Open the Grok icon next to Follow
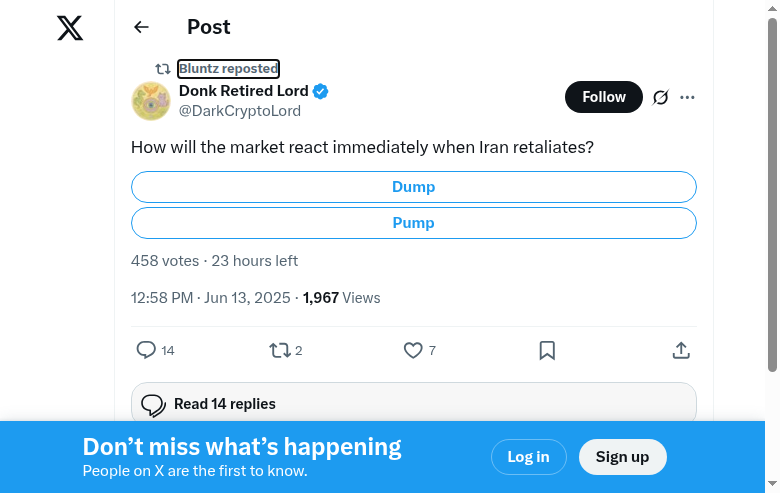 [660, 97]
